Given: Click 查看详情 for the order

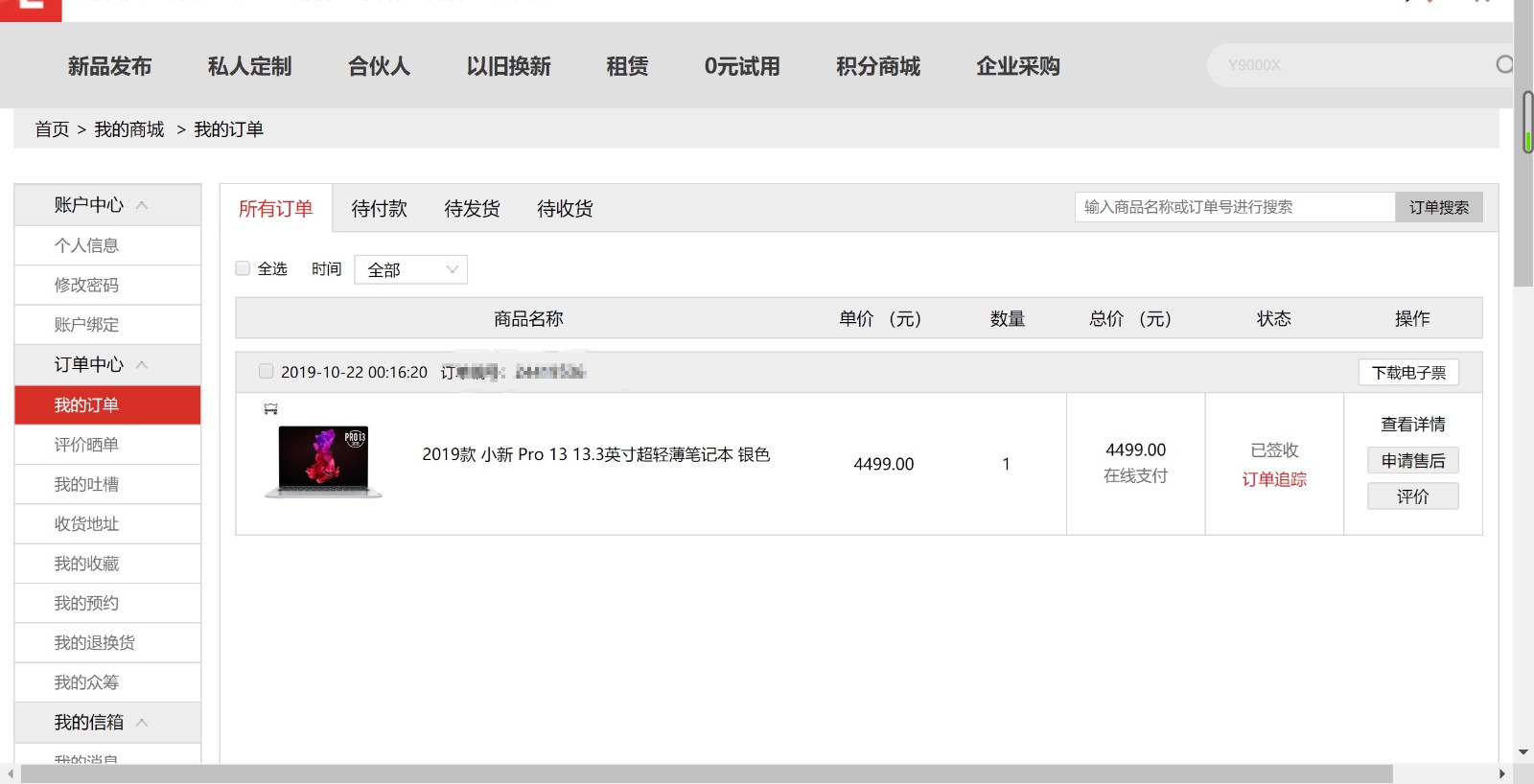Looking at the screenshot, I should [x=1413, y=424].
